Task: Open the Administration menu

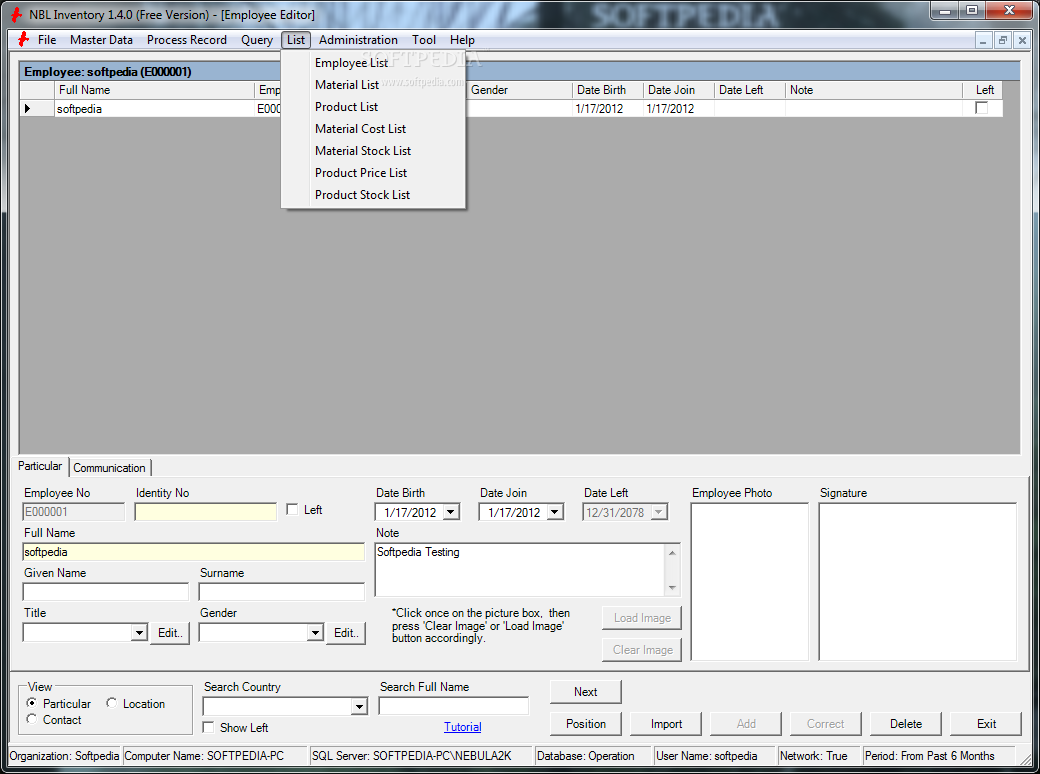Action: (x=358, y=40)
